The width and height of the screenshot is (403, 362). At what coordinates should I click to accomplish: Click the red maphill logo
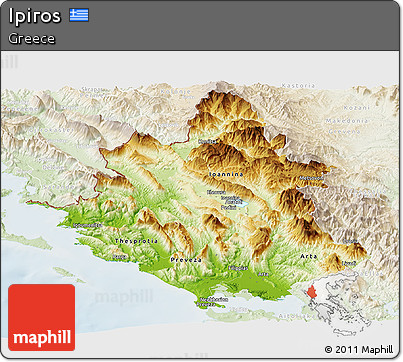click(x=42, y=317)
